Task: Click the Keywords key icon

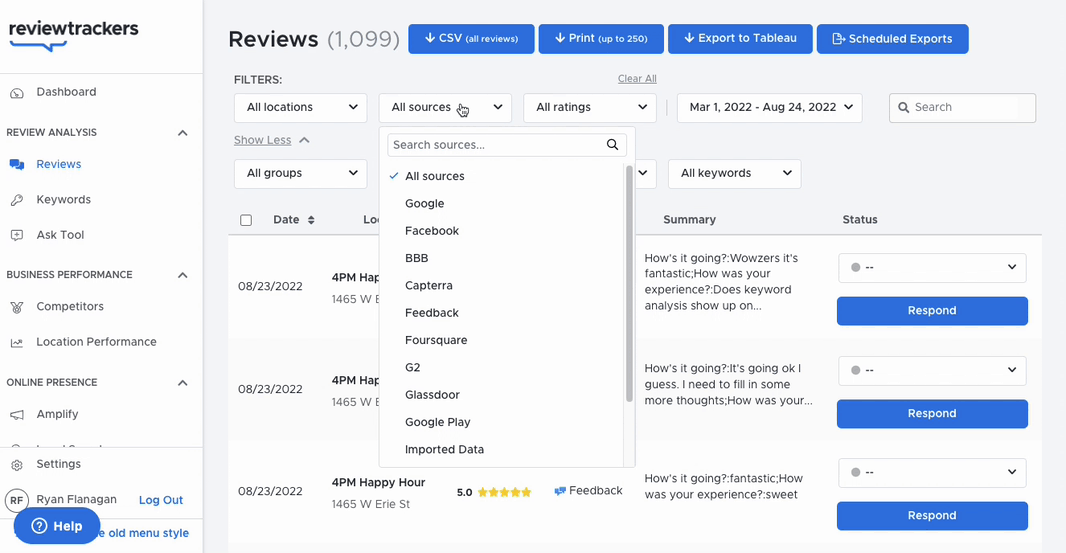Action: point(17,200)
